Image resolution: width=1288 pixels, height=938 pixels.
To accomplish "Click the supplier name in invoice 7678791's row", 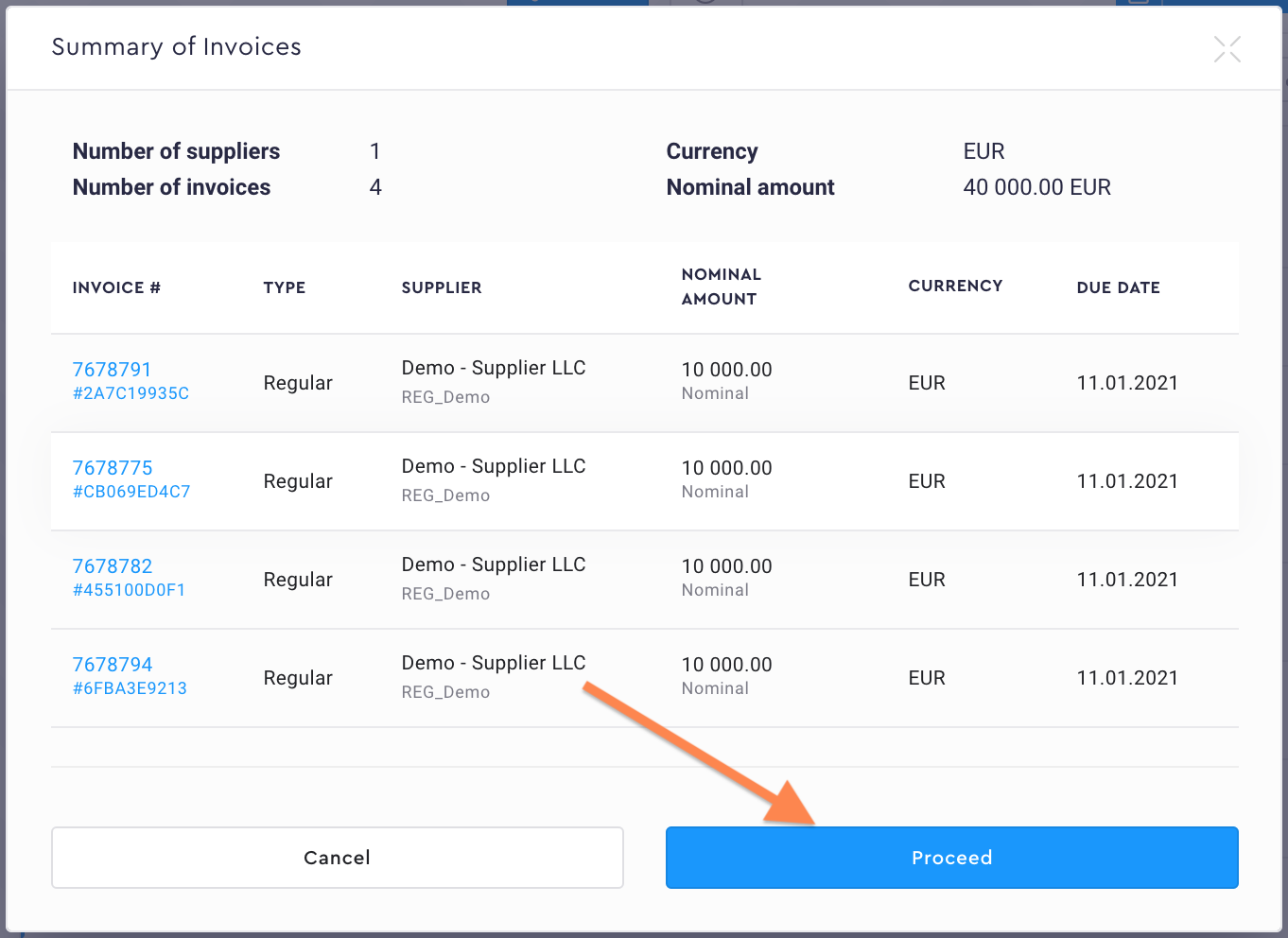I will [x=493, y=368].
